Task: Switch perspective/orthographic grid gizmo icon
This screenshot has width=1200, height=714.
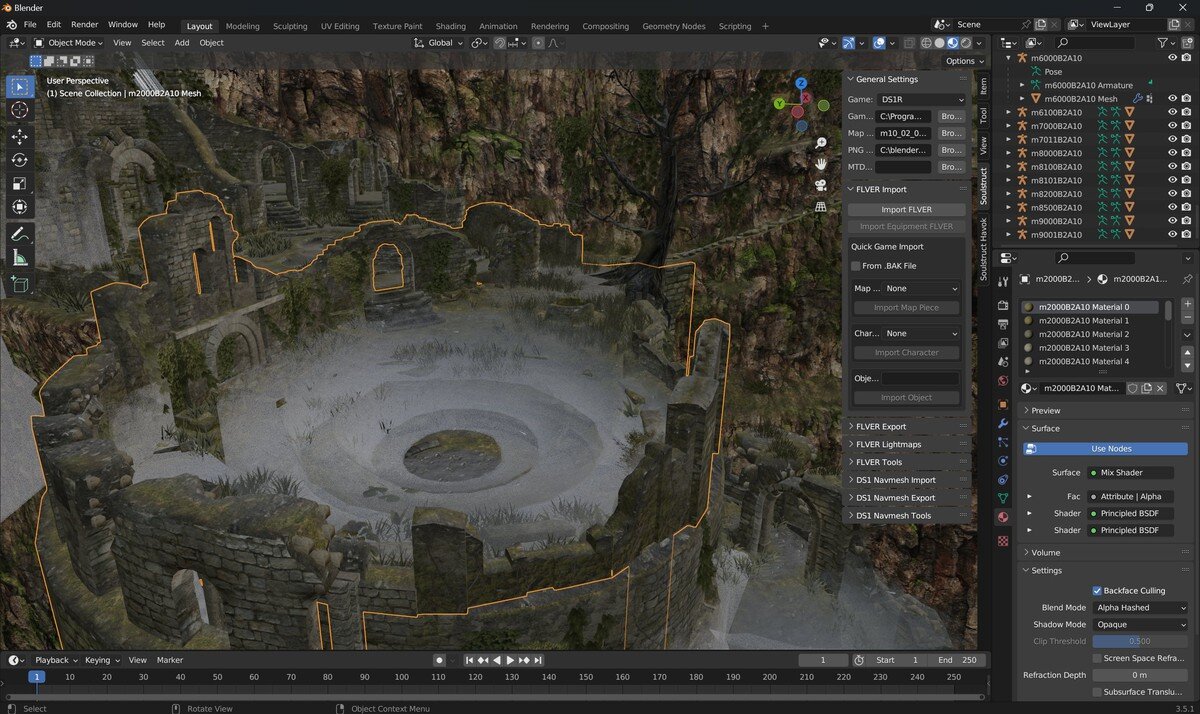Action: [x=821, y=206]
